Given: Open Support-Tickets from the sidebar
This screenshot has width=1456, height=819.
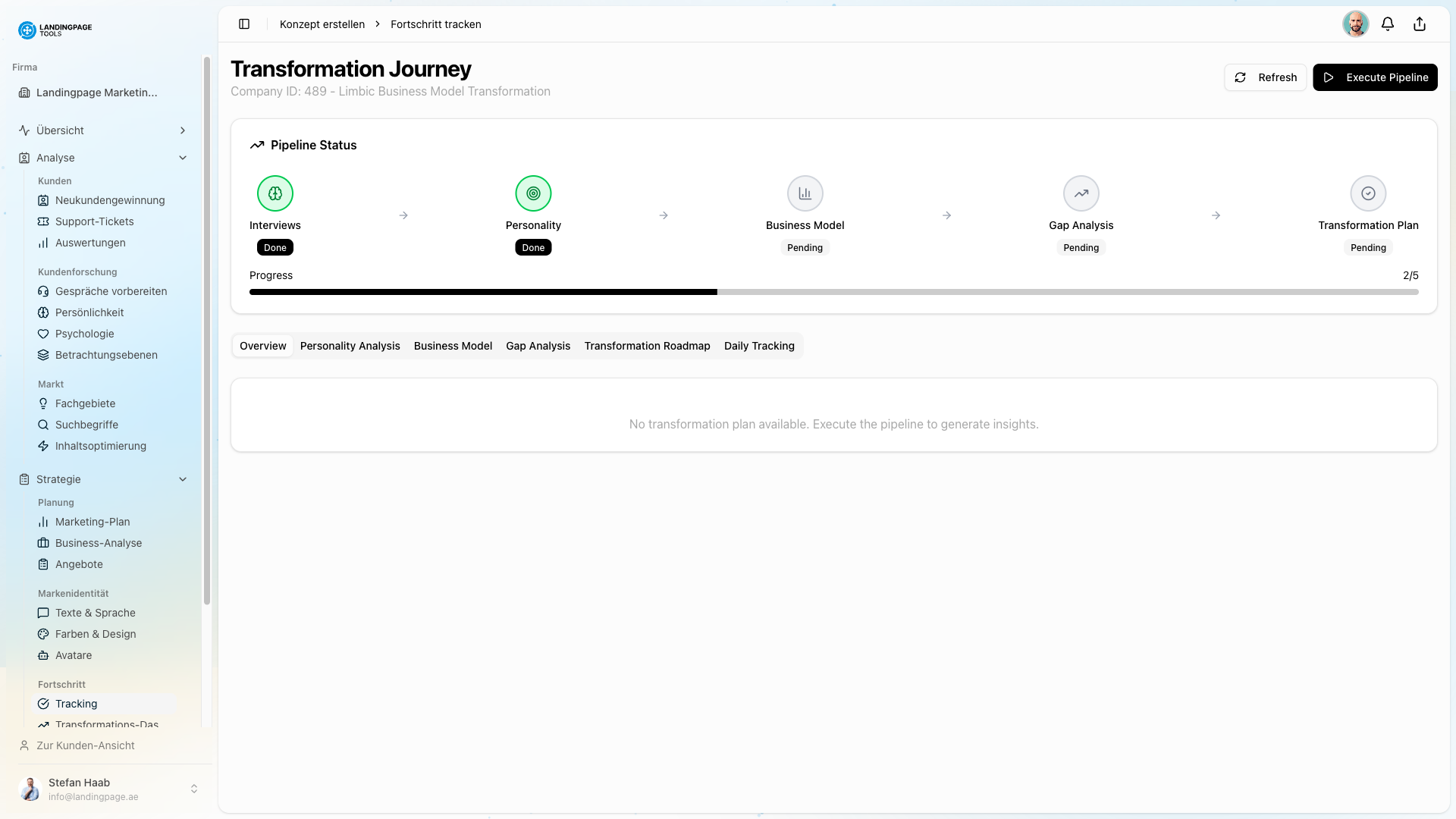Looking at the screenshot, I should pyautogui.click(x=94, y=221).
